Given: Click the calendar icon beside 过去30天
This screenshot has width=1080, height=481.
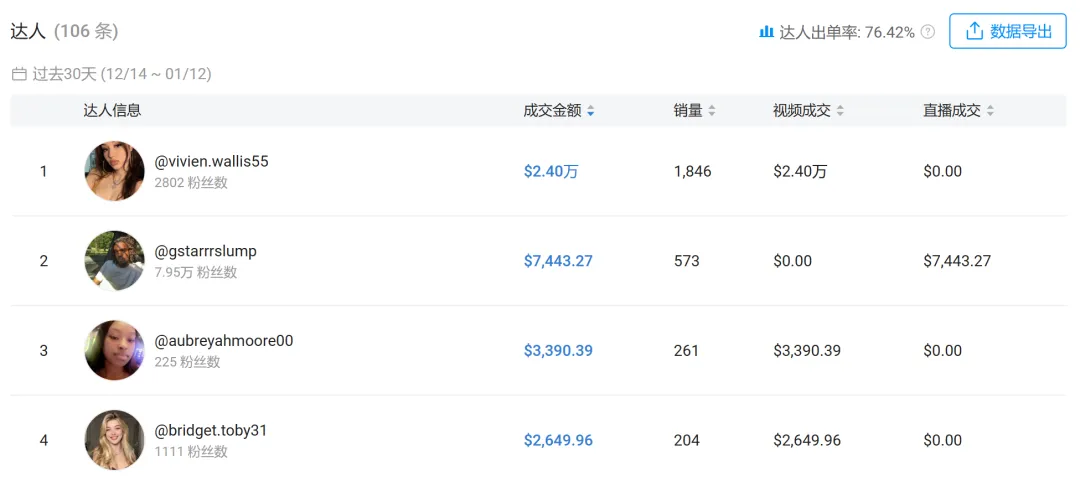Looking at the screenshot, I should coord(19,74).
